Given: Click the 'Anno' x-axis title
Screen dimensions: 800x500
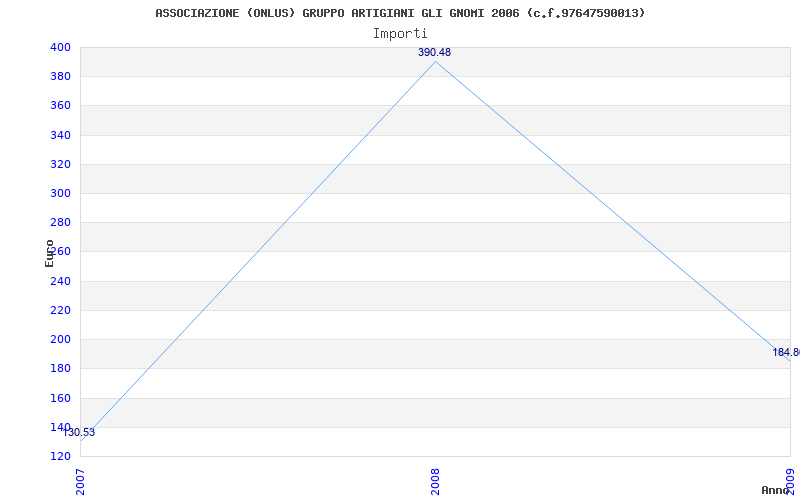Looking at the screenshot, I should [775, 490].
